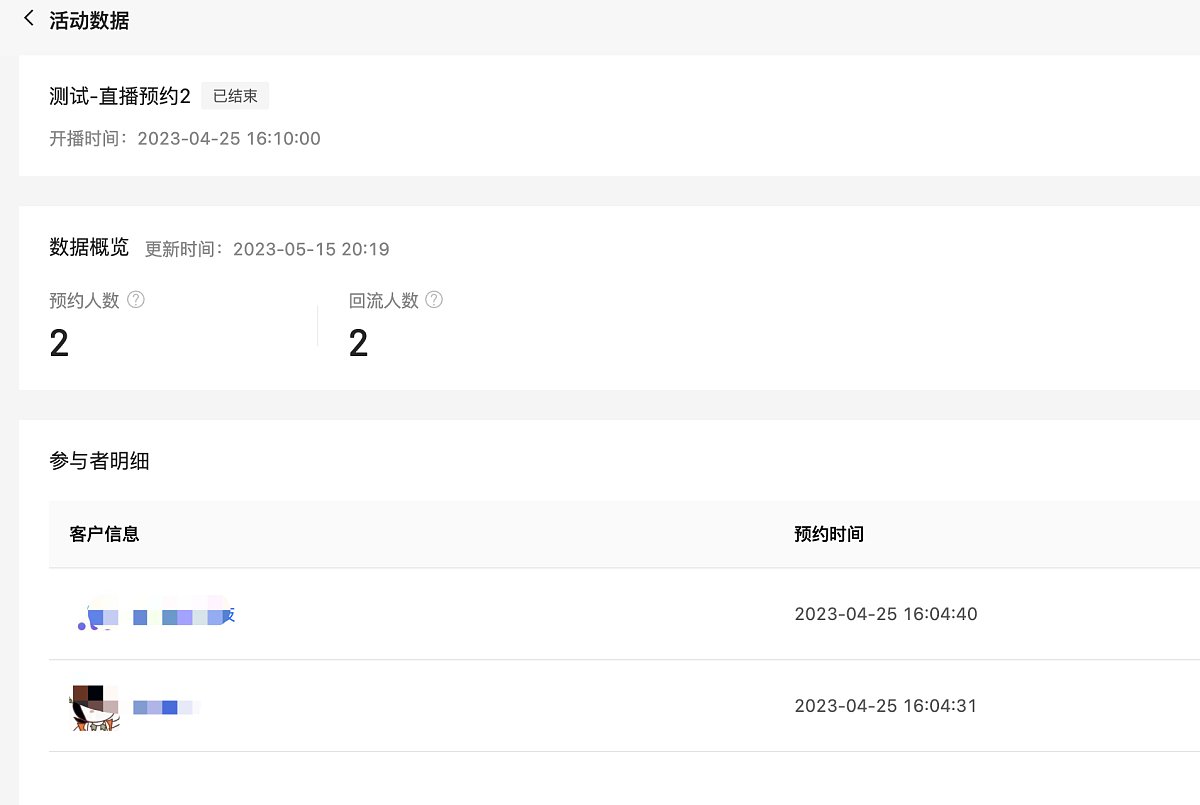Screen dimensions: 1200x805
Task: Click the 测试-直播预约2 activity title
Action: pos(120,96)
